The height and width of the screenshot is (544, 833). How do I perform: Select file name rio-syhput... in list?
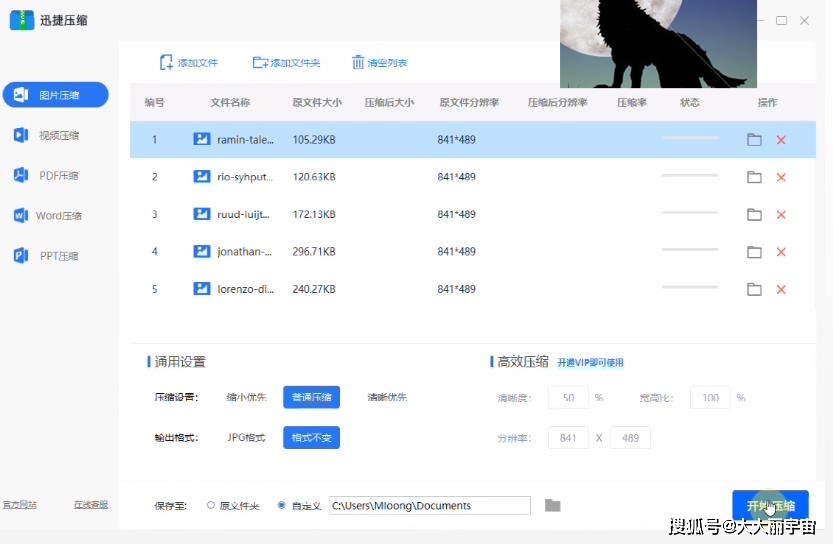(245, 177)
